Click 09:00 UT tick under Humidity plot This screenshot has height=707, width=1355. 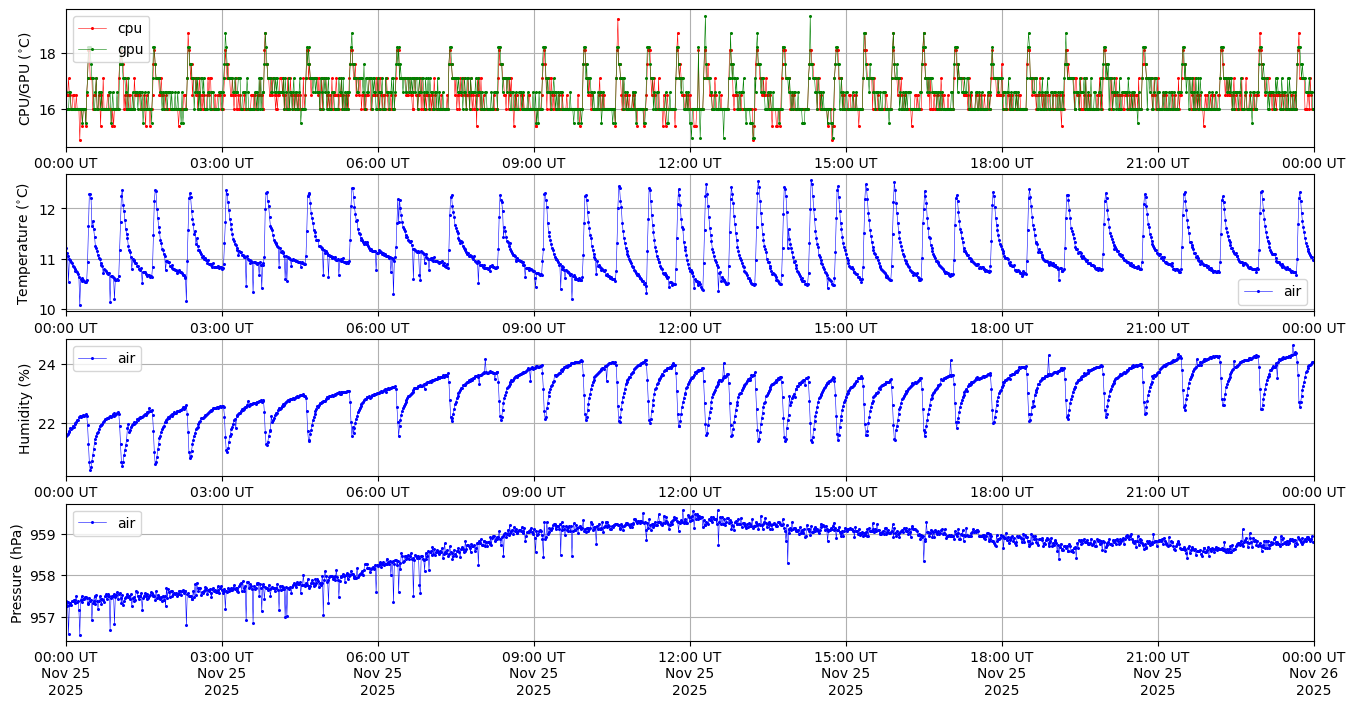tap(534, 491)
